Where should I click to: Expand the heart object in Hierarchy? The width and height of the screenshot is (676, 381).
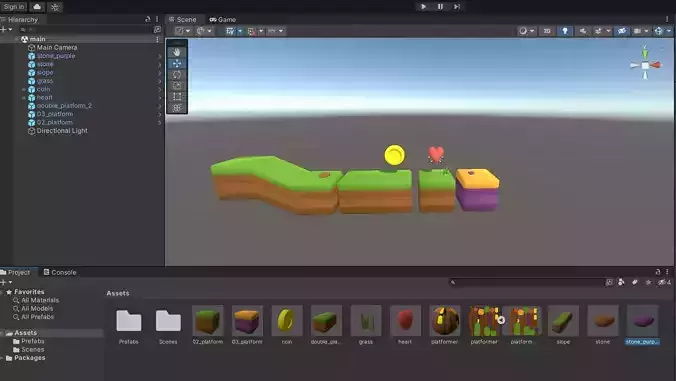(x=24, y=97)
